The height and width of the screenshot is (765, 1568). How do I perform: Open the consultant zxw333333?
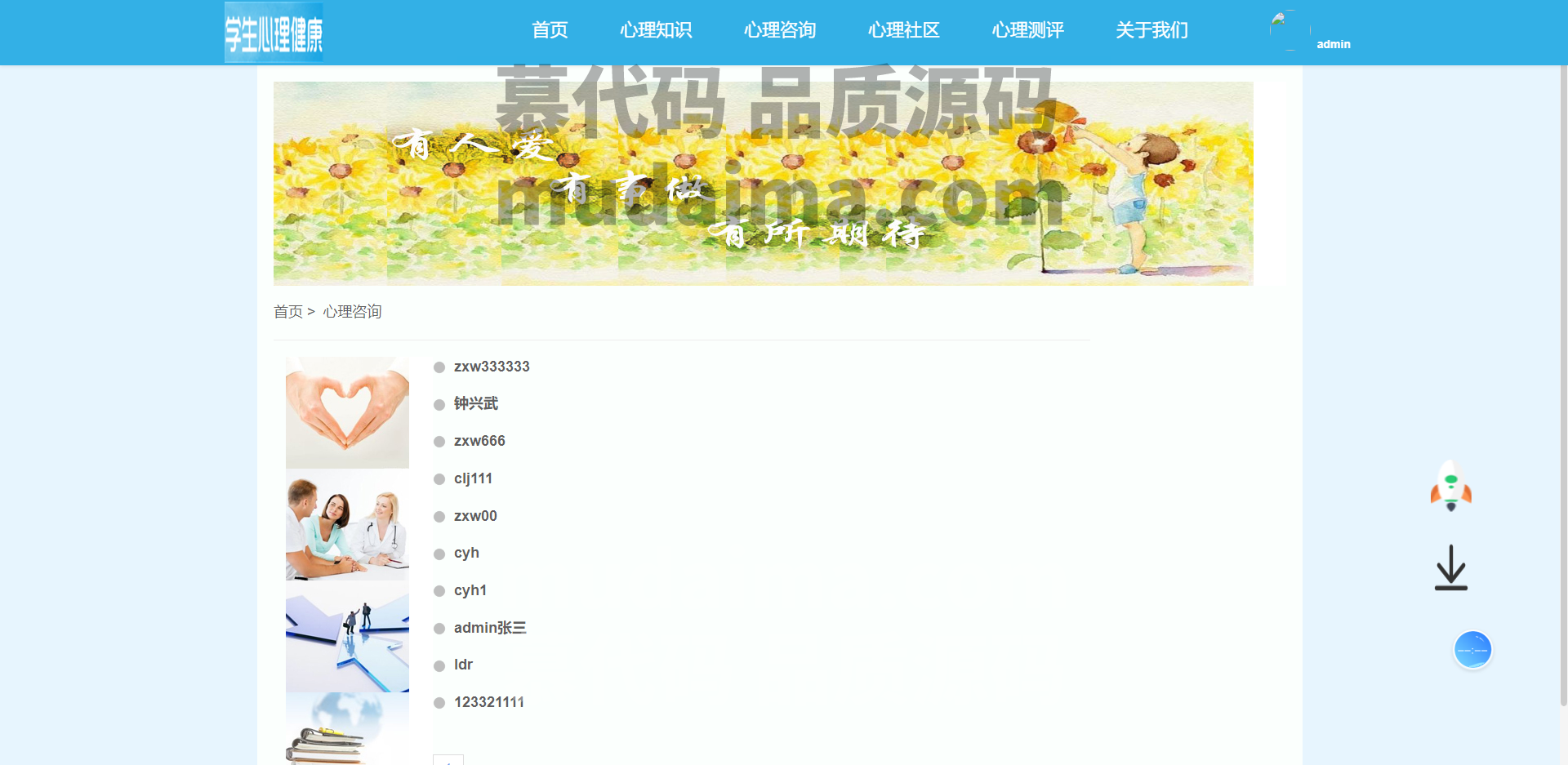[492, 367]
